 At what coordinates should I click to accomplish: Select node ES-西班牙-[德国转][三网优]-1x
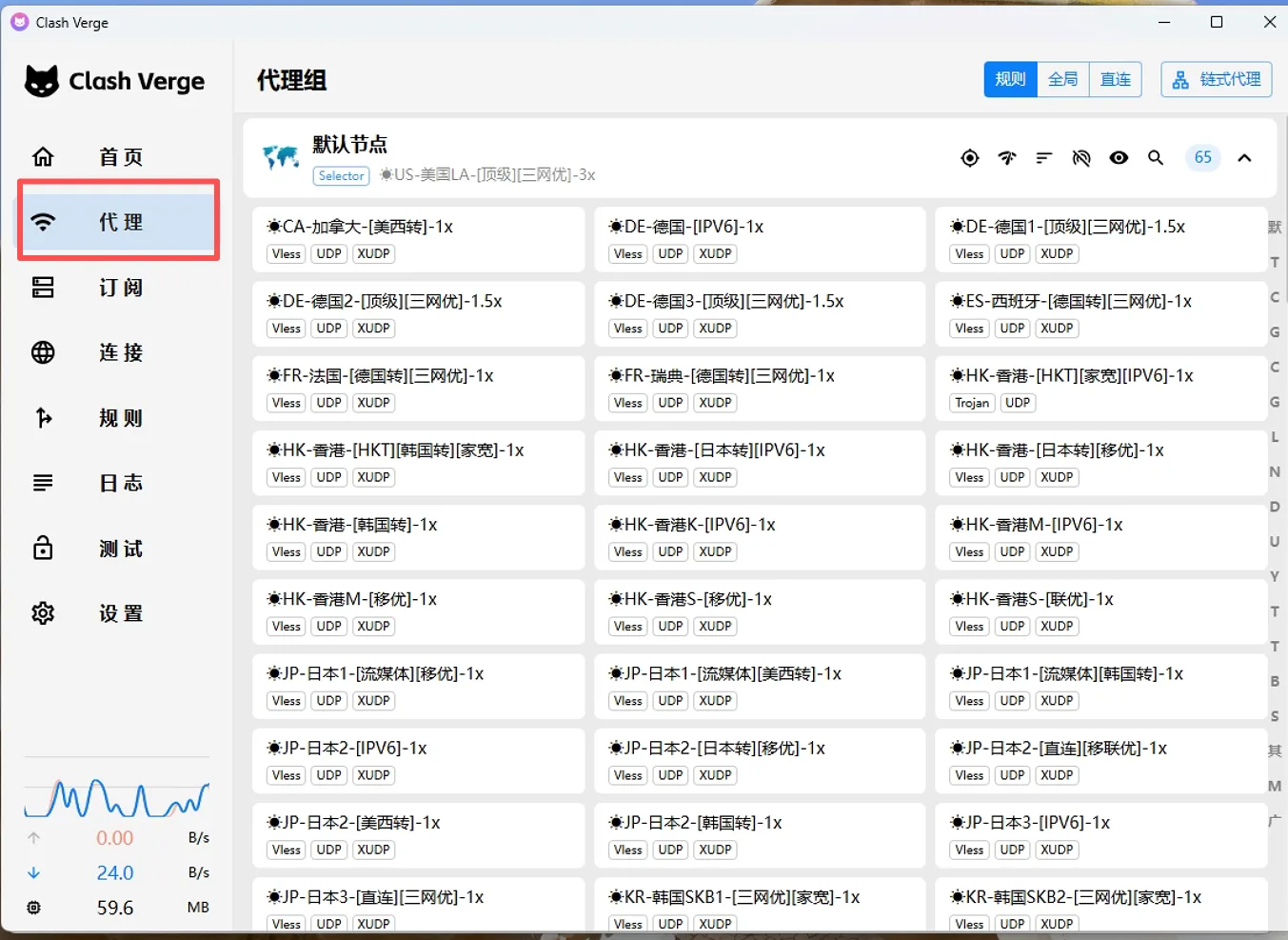click(1101, 313)
